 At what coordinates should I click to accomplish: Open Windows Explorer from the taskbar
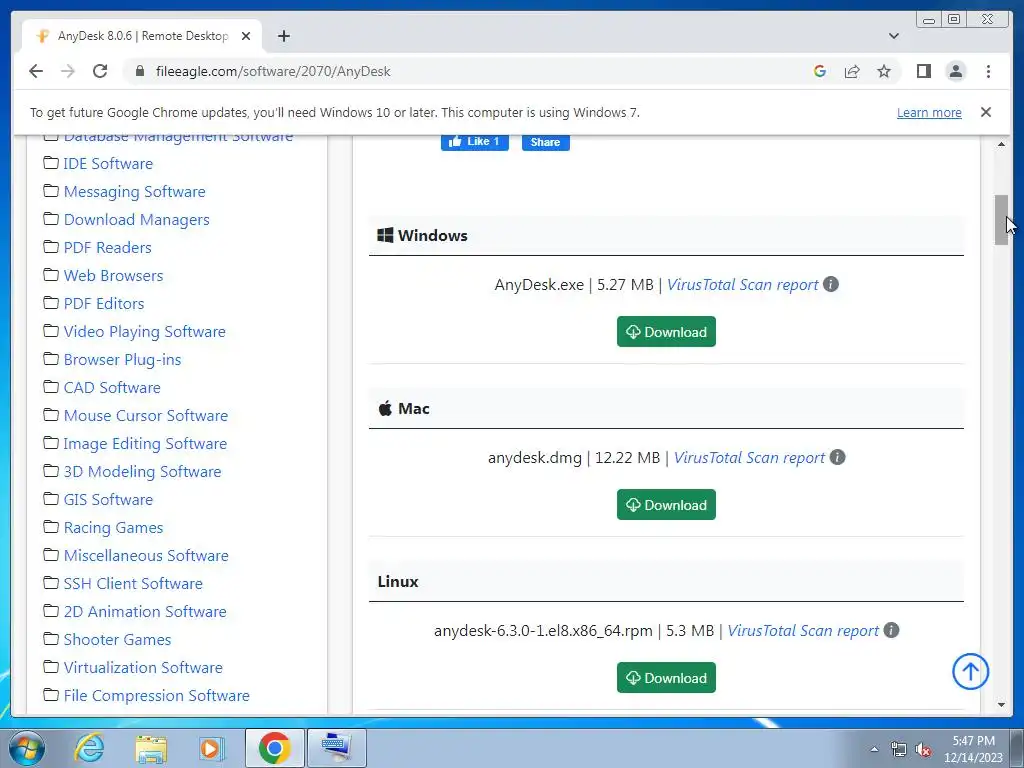click(x=151, y=748)
